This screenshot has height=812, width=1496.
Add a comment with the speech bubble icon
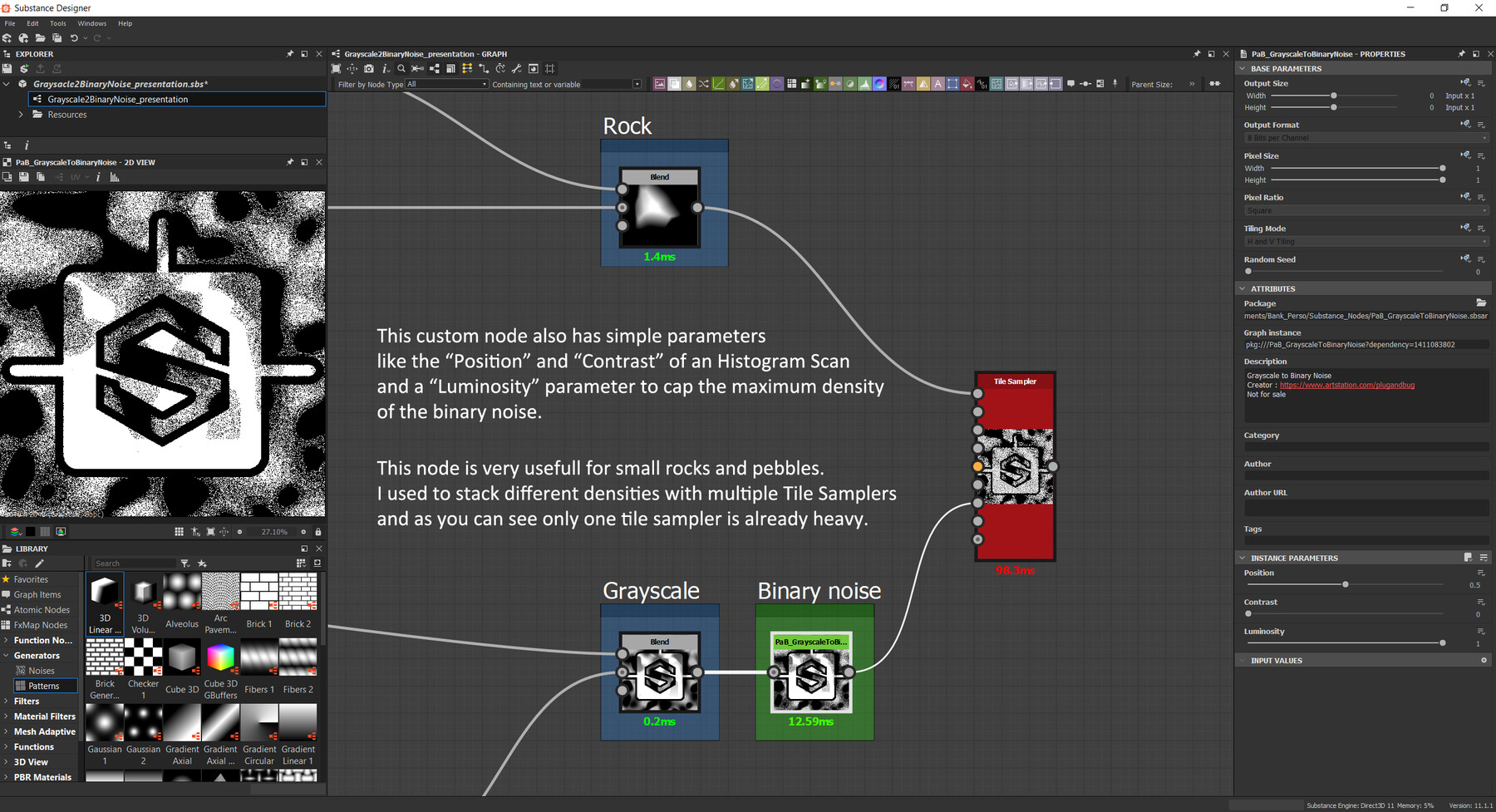[x=1070, y=84]
